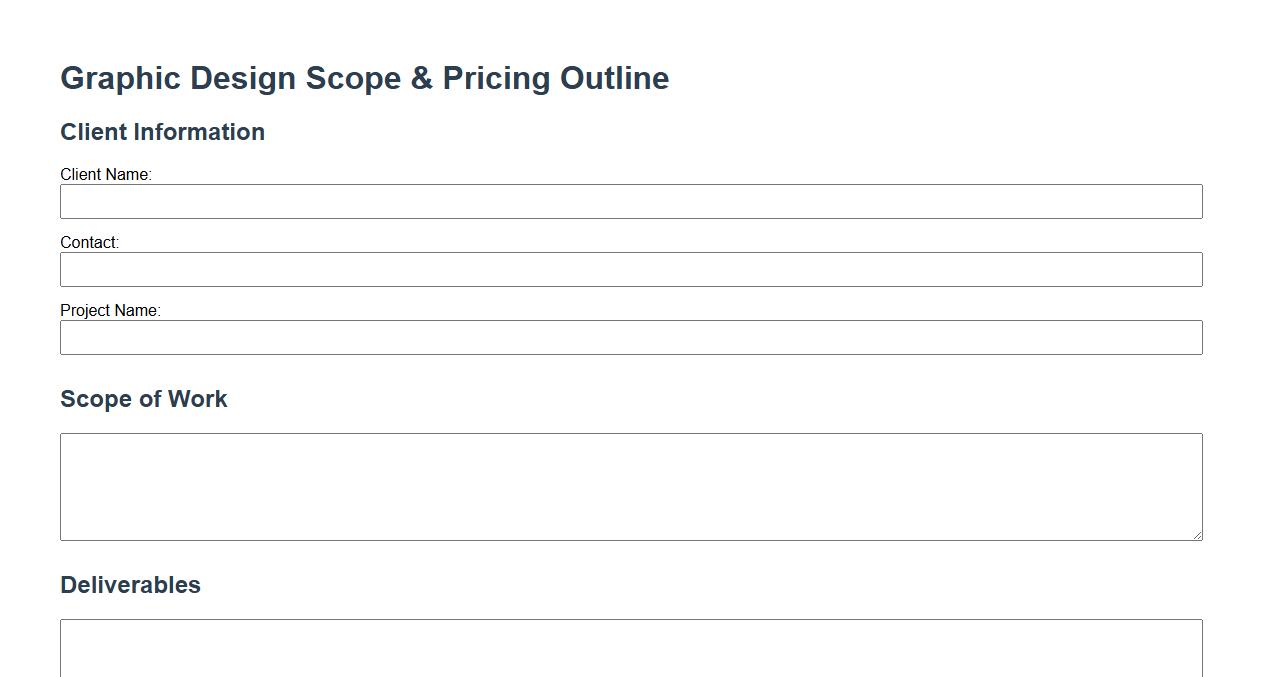
Task: Click the 'Client Information' section heading
Action: (162, 132)
